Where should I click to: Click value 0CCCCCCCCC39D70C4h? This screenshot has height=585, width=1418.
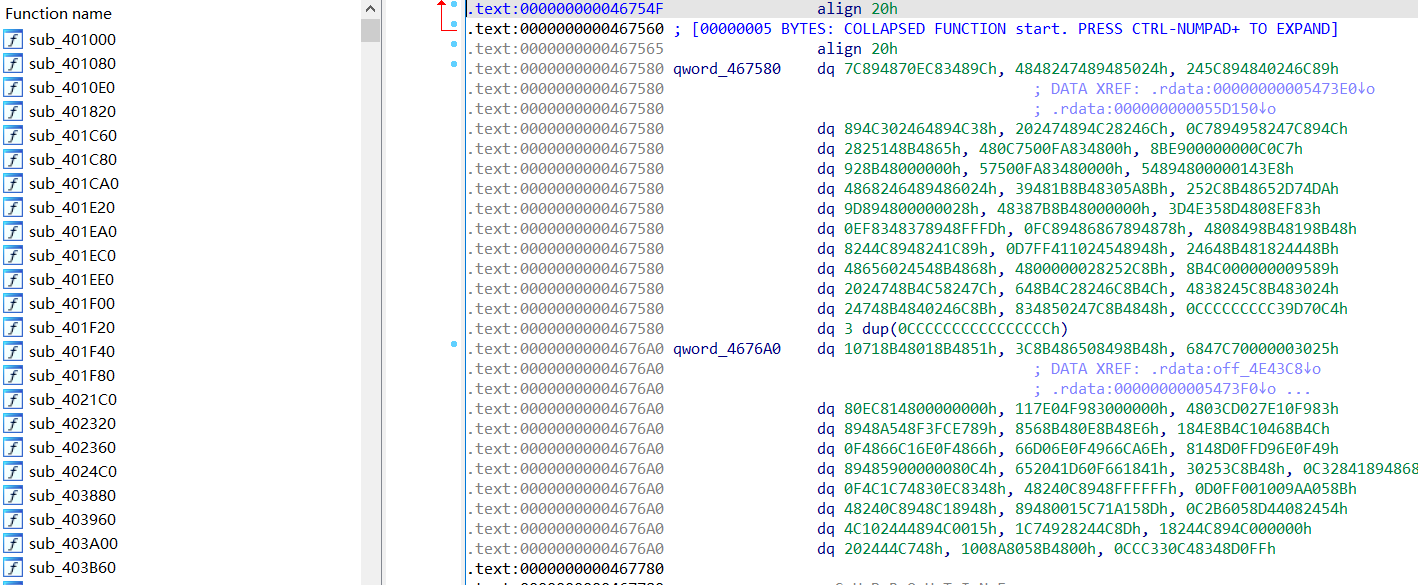pos(1266,309)
